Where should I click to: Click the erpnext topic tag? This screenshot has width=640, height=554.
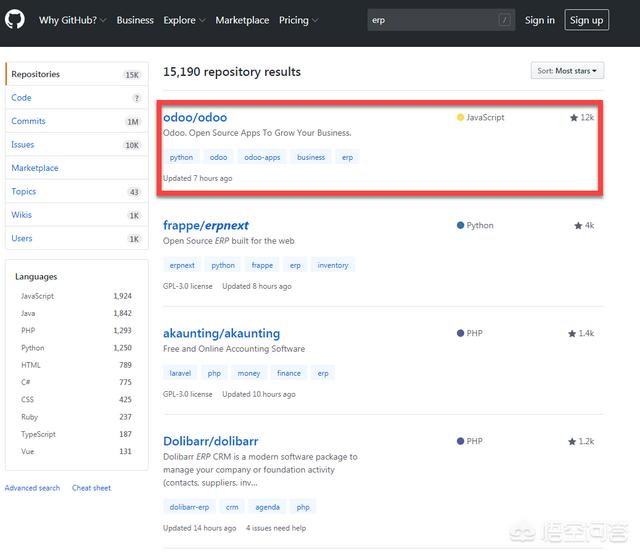(182, 265)
